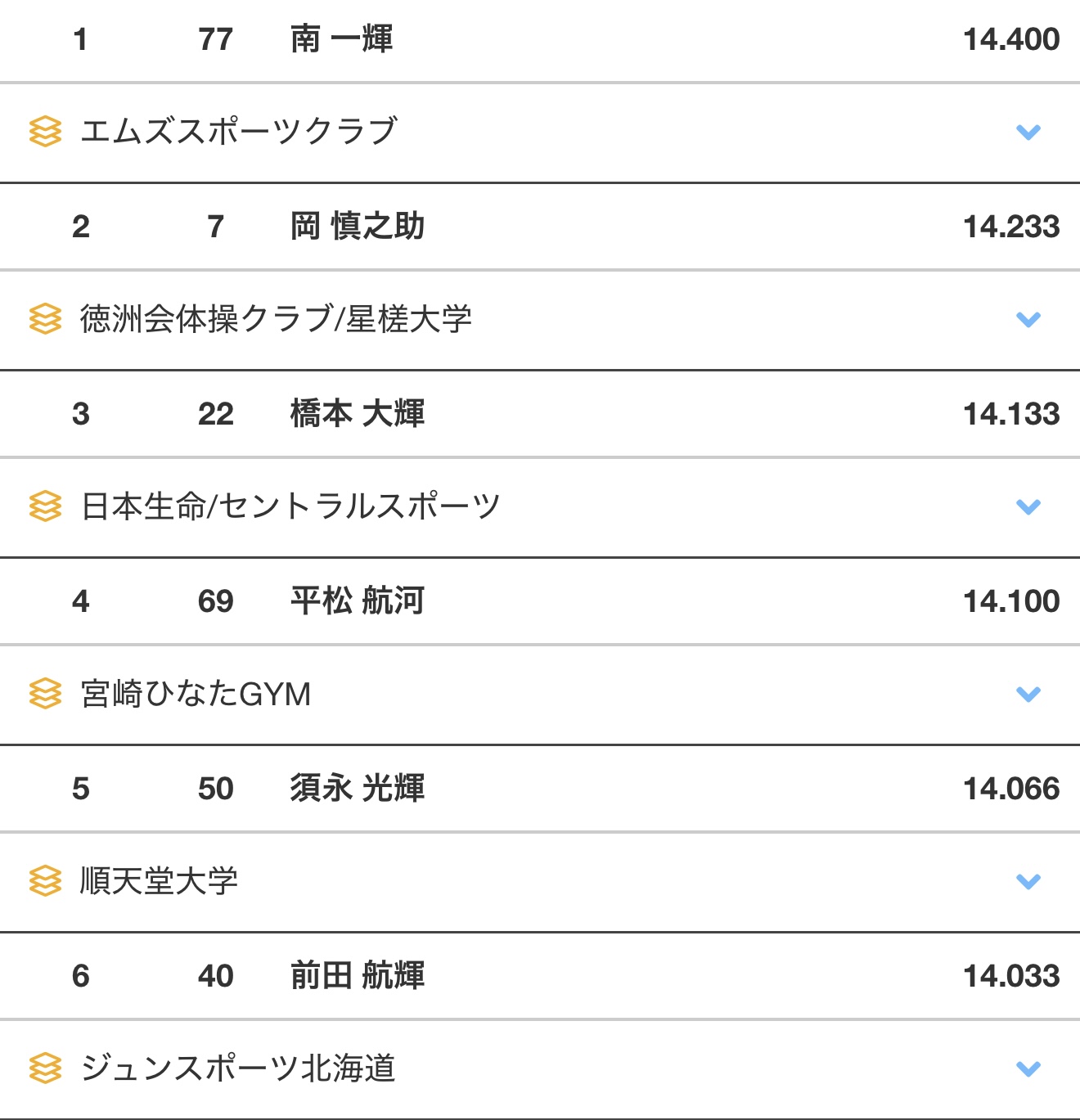The height and width of the screenshot is (1120, 1080).
Task: Click the score 14.066 for 須永 光輝
Action: (1011, 789)
